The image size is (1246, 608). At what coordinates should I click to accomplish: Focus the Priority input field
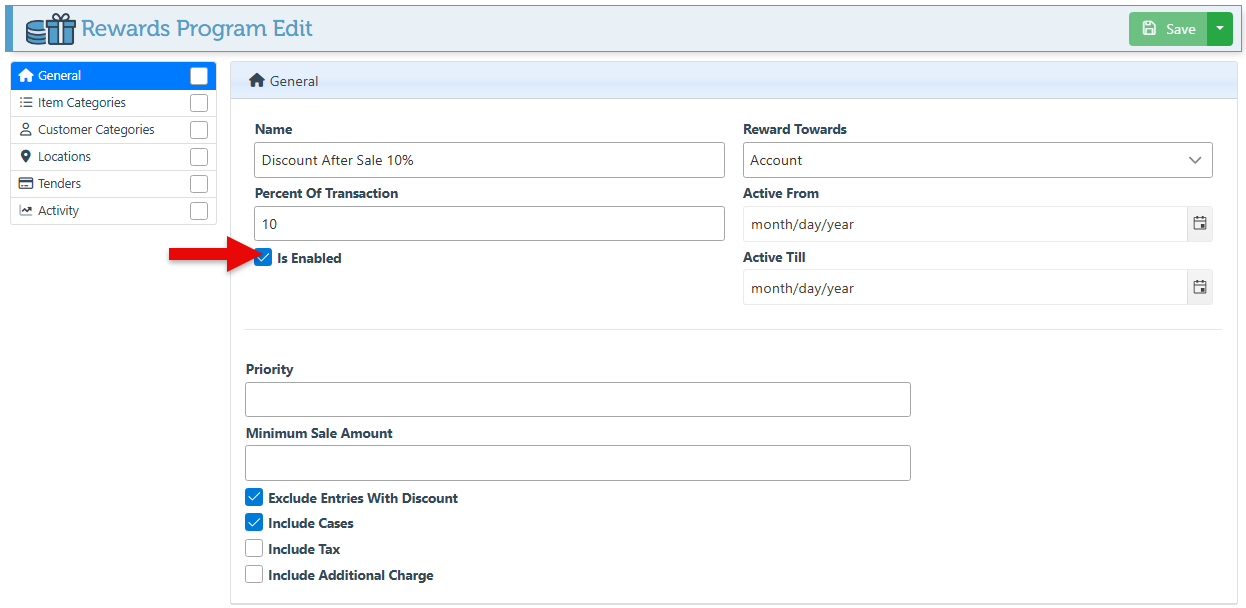click(577, 399)
